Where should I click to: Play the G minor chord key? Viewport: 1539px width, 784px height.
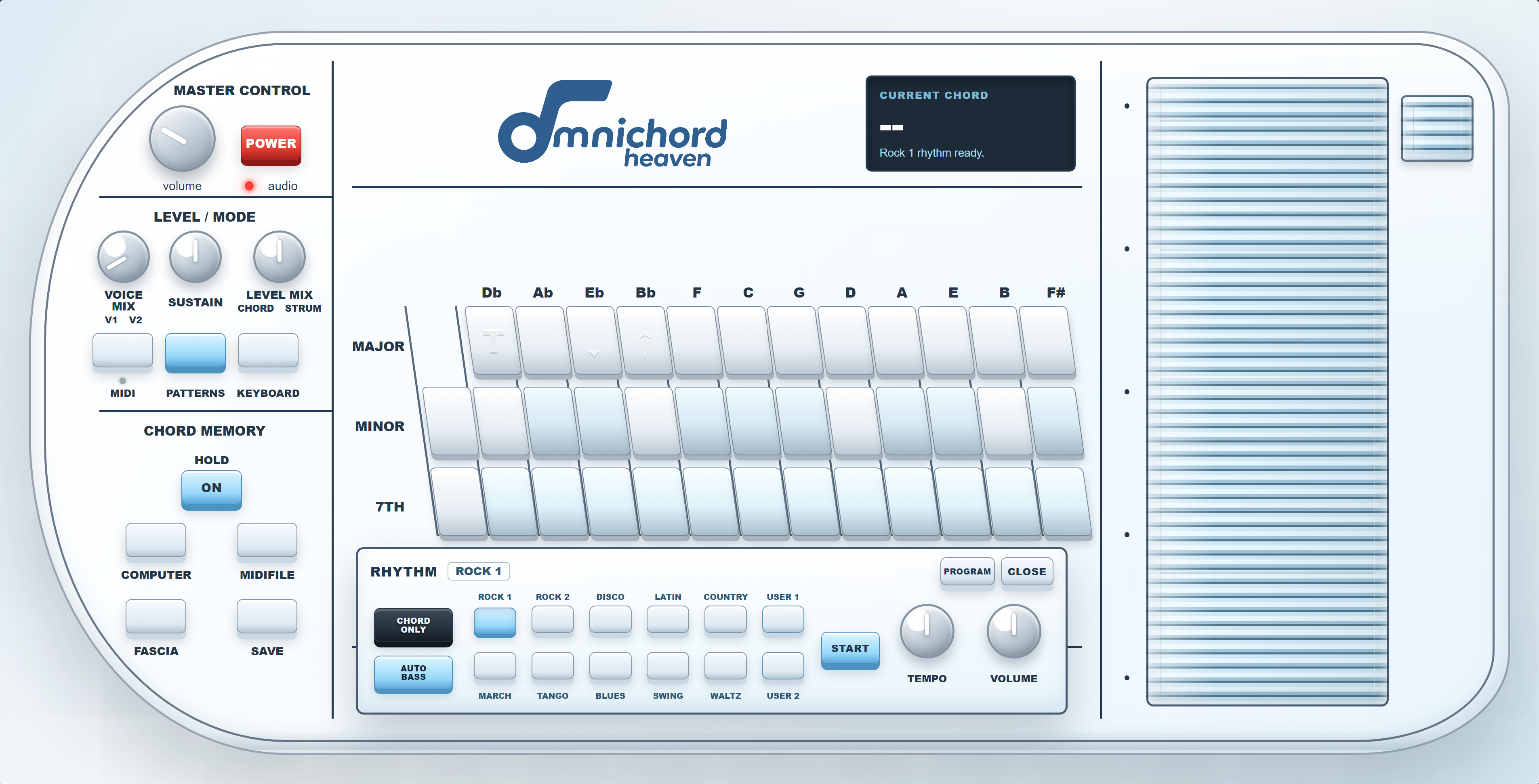point(803,422)
